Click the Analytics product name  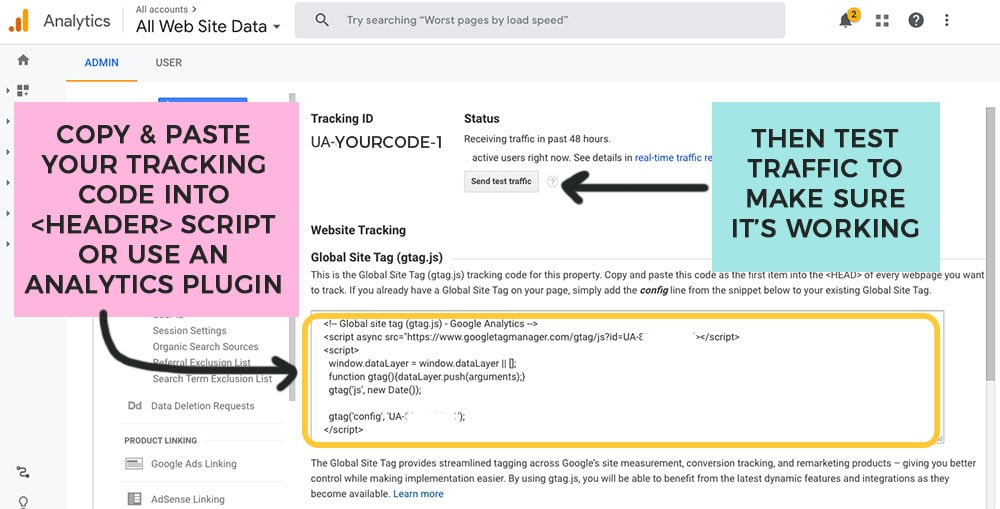[x=77, y=21]
